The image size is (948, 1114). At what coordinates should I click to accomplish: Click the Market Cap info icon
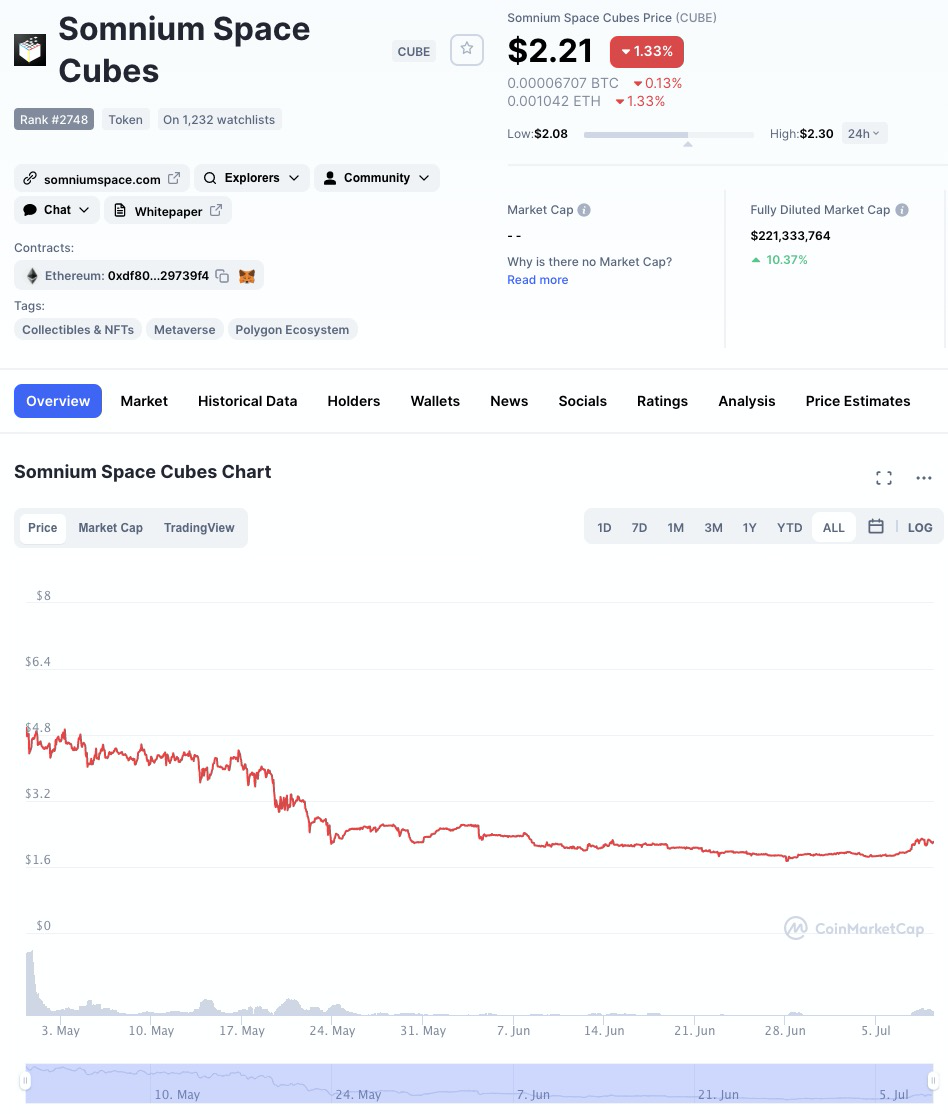tap(584, 210)
